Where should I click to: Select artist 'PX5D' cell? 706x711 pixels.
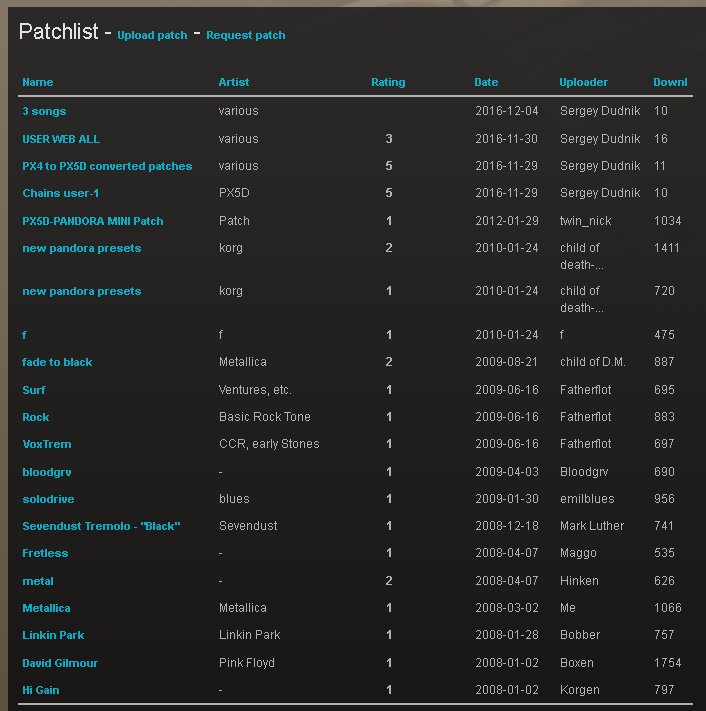(x=234, y=193)
